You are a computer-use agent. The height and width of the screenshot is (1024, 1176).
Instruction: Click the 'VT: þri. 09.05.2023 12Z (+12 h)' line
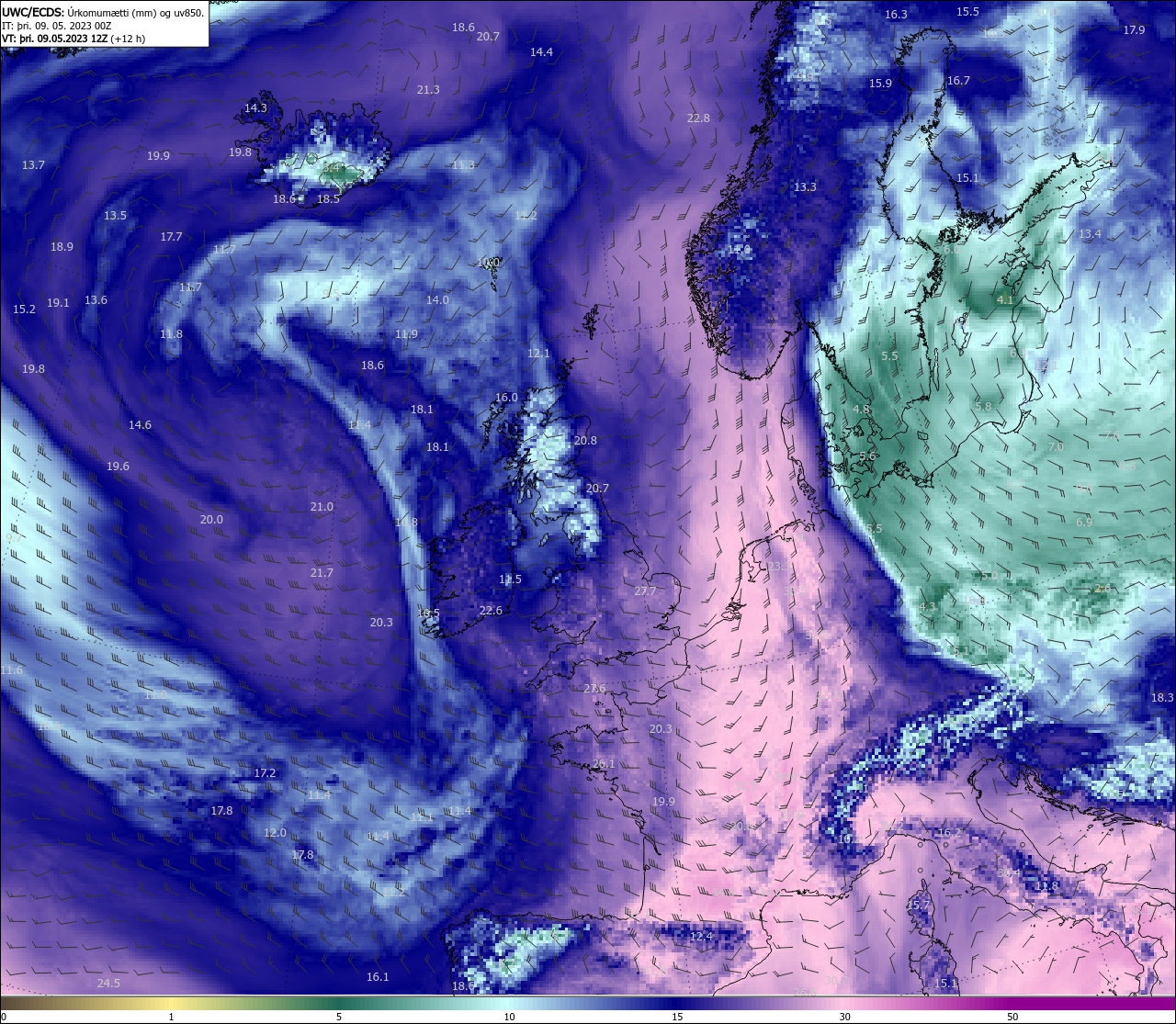point(73,39)
